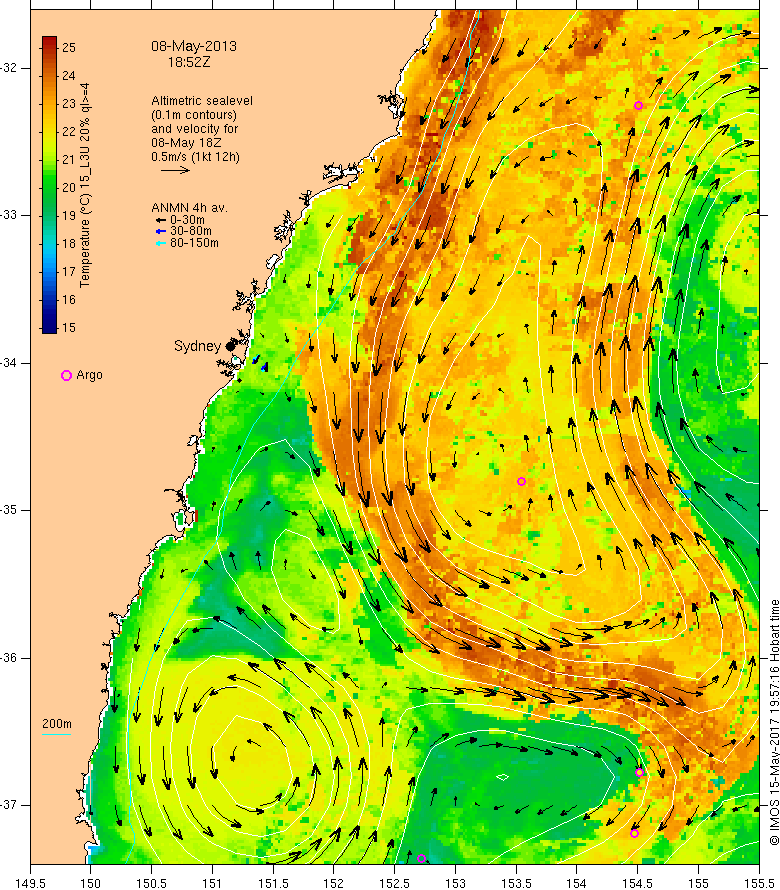The height and width of the screenshot is (890, 780).
Task: Click the '(0.1m contours)' text
Action: click(194, 115)
